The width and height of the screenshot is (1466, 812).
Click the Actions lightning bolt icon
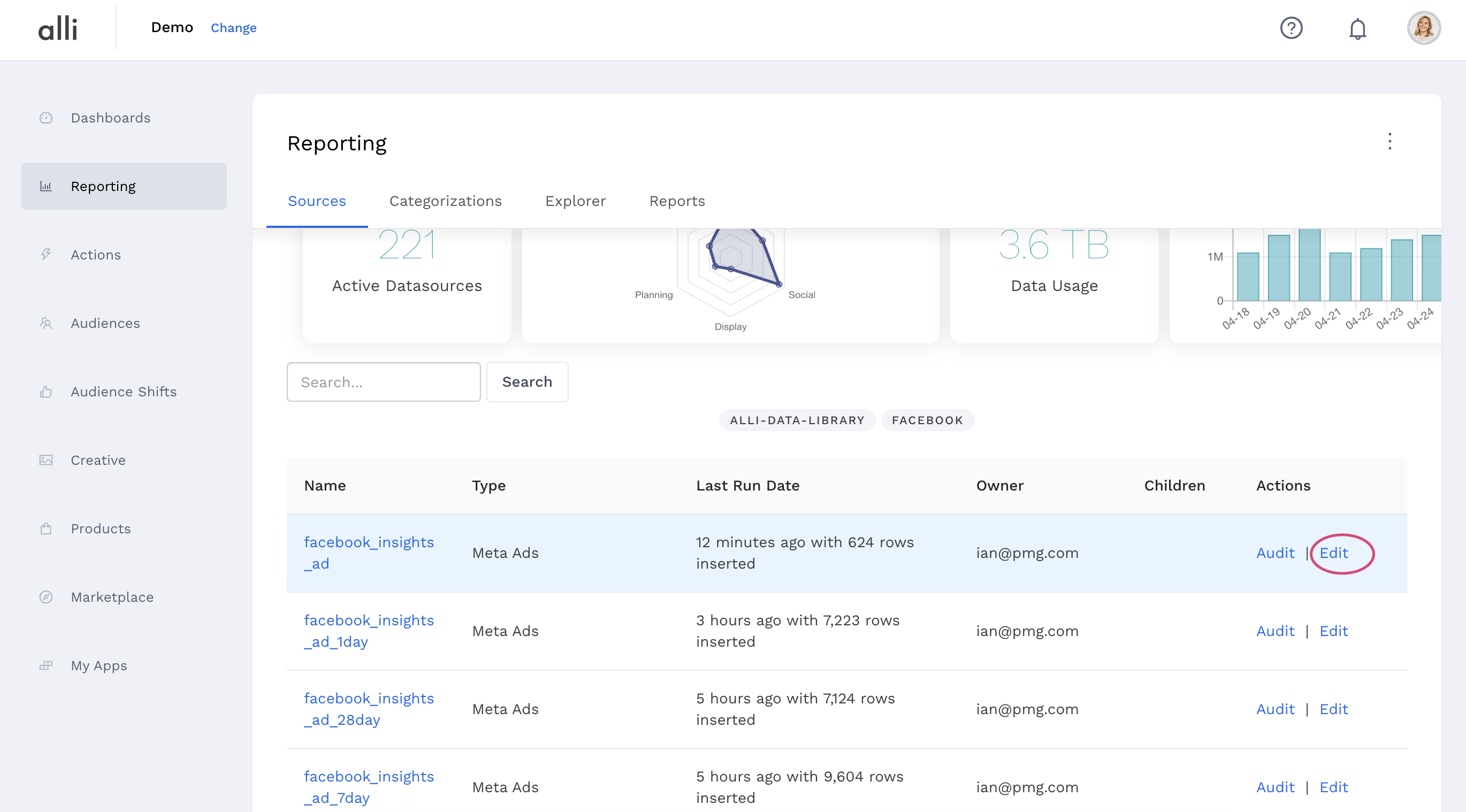[x=46, y=255]
